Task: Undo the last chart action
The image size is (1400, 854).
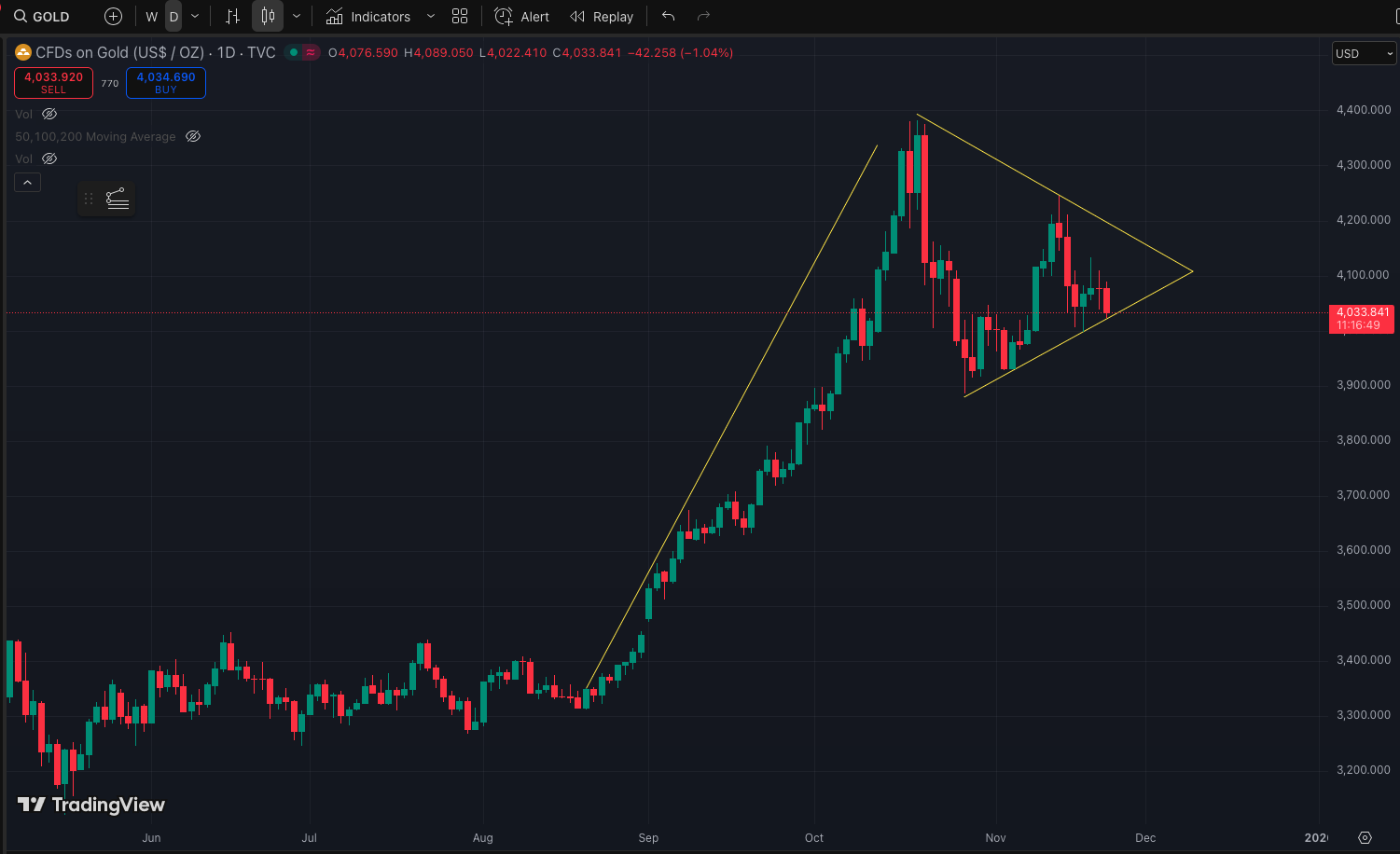Action: [x=668, y=17]
